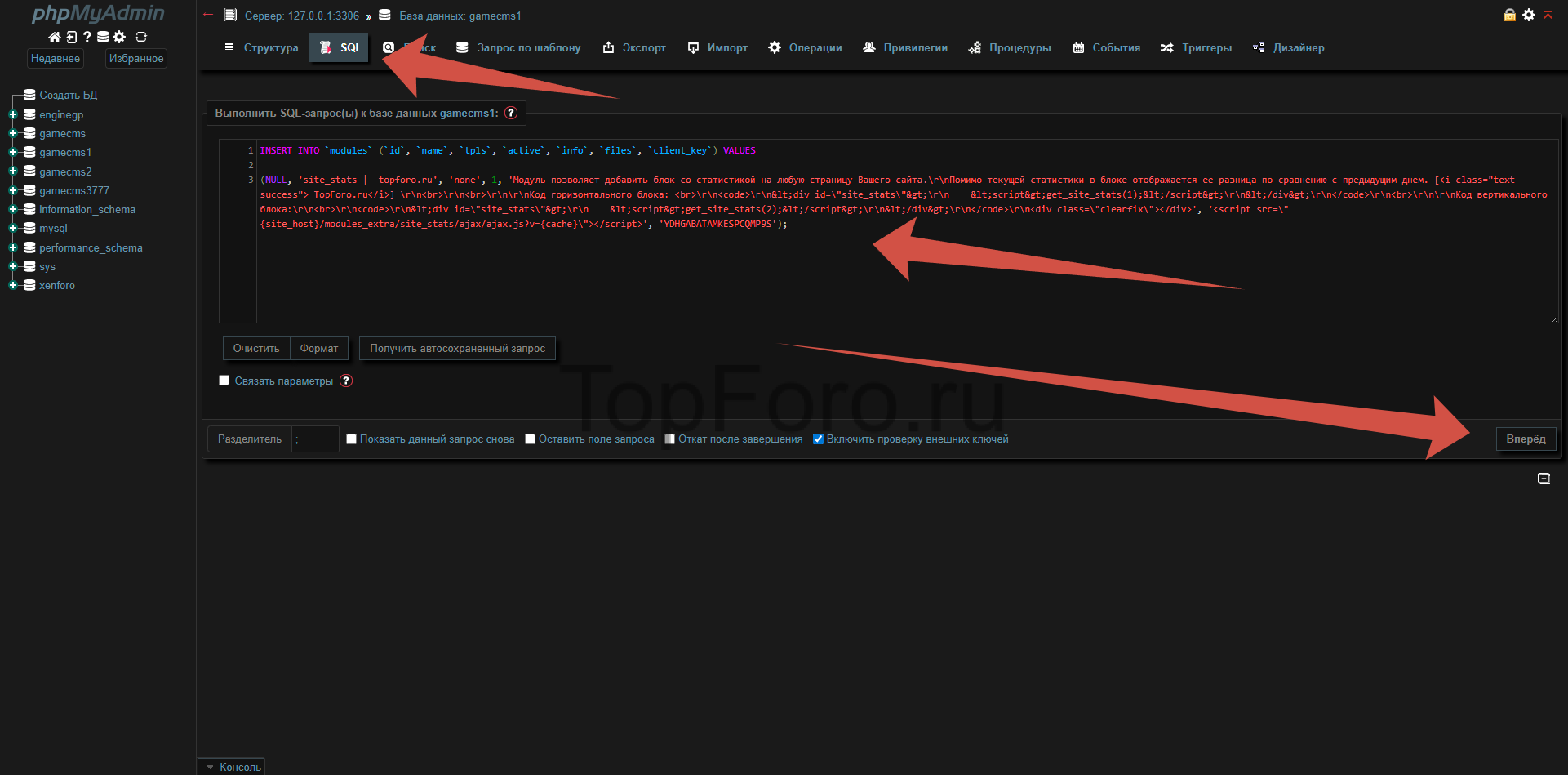Enable 'Связать параметры' checkbox

pyautogui.click(x=224, y=381)
